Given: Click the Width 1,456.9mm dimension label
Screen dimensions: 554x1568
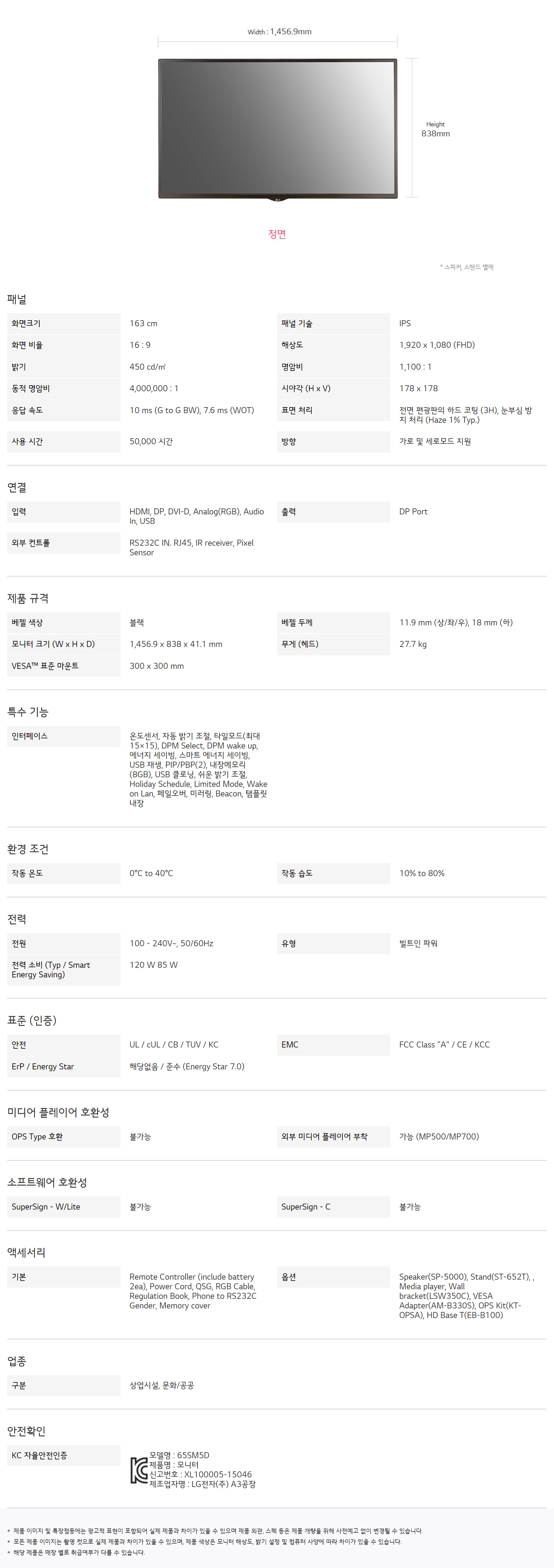Looking at the screenshot, I should [x=279, y=32].
